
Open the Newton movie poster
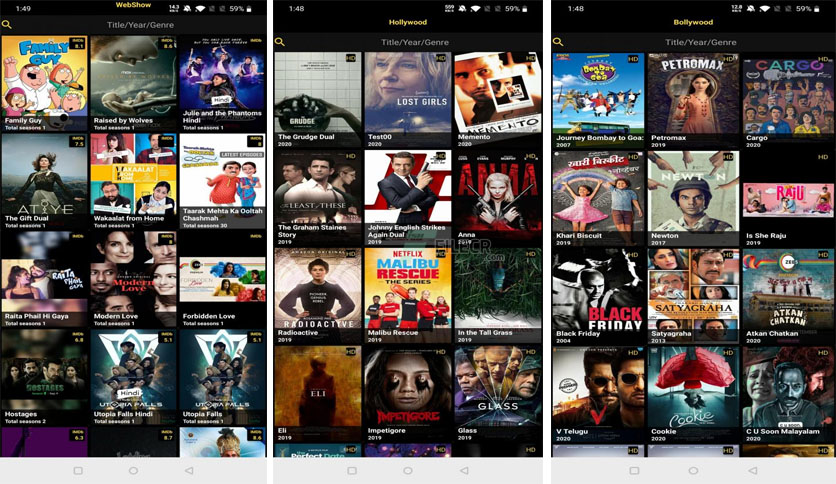(x=693, y=199)
